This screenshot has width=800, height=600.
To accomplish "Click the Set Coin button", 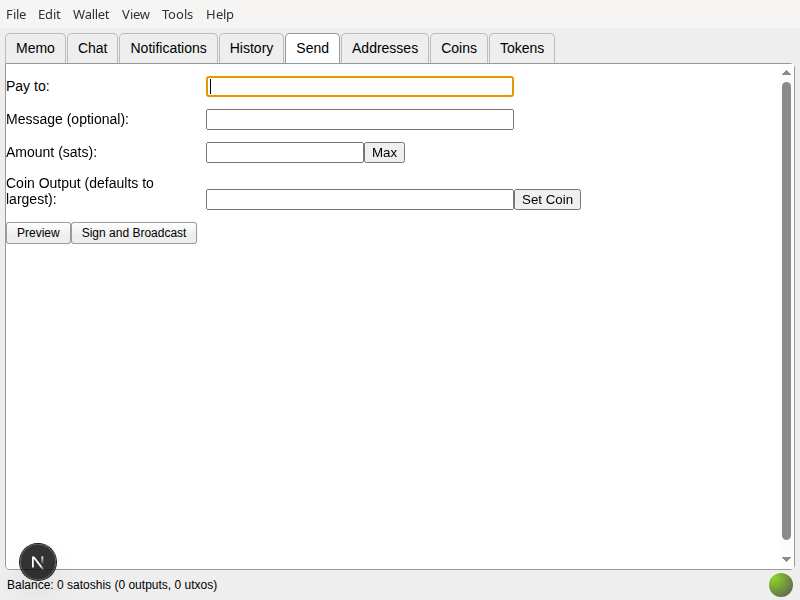I will click(x=547, y=199).
